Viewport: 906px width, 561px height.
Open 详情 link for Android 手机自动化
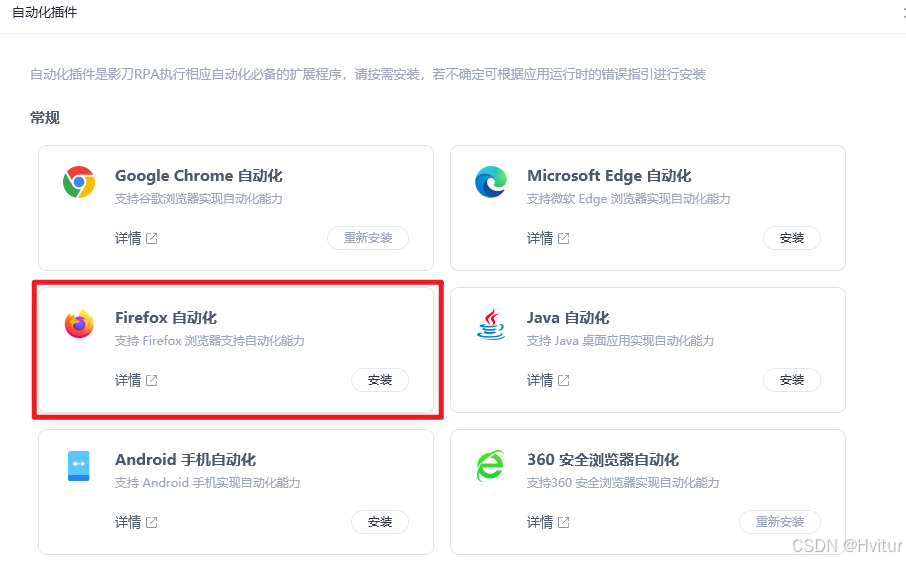pos(128,522)
